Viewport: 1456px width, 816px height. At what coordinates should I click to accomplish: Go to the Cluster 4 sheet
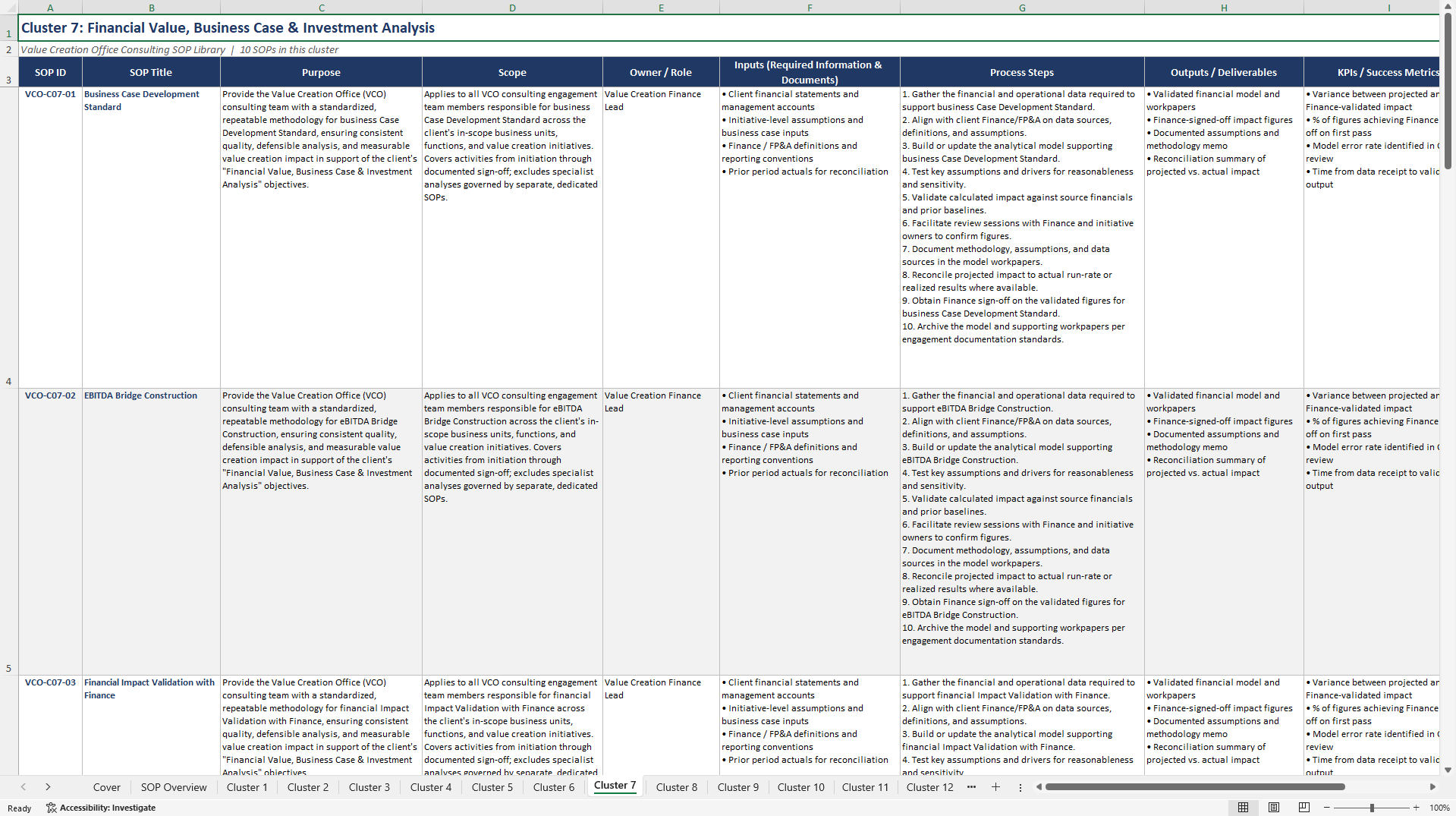point(430,787)
